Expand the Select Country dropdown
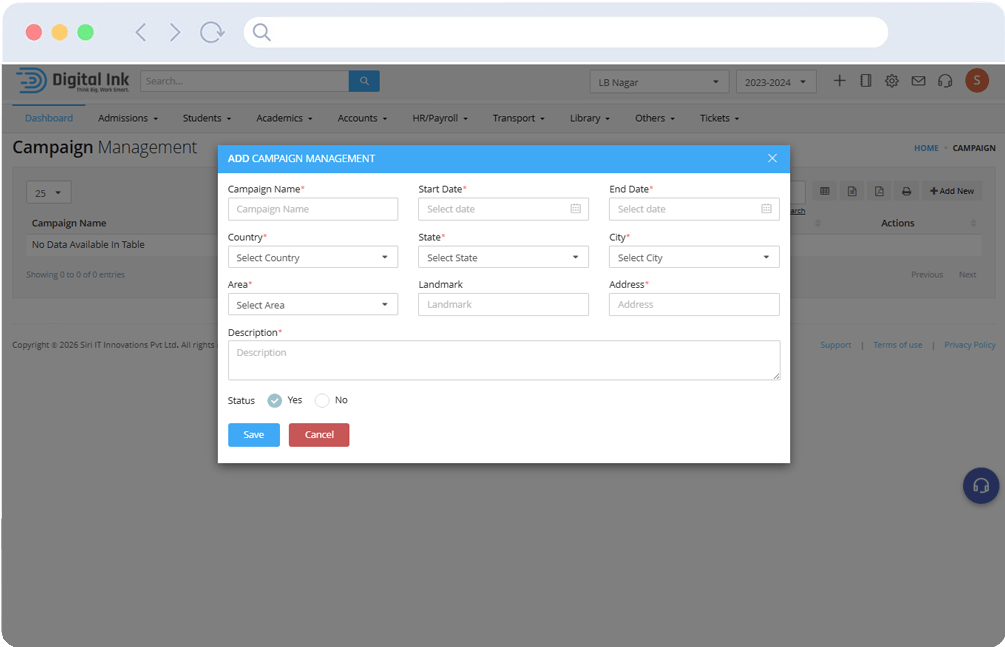 click(x=313, y=257)
